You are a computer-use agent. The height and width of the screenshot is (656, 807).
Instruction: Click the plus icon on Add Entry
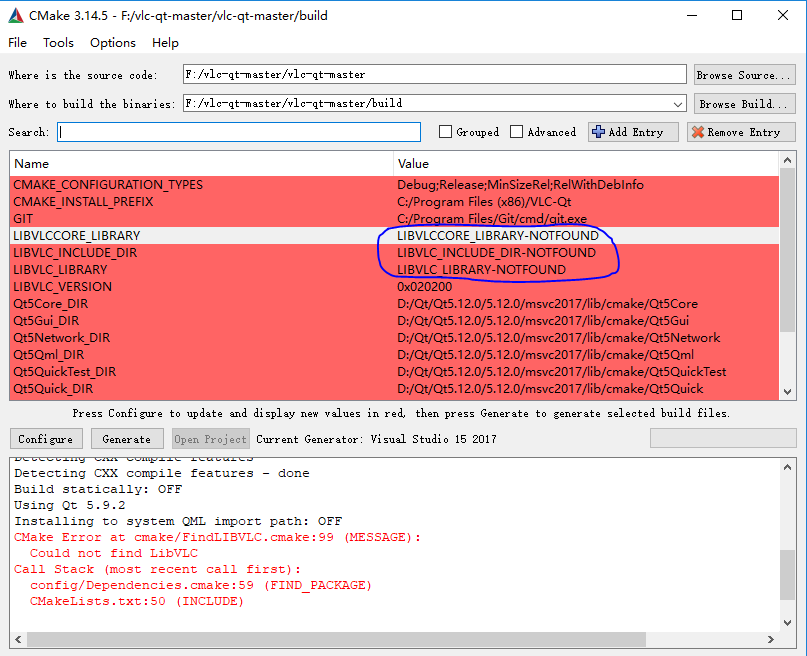pyautogui.click(x=598, y=132)
